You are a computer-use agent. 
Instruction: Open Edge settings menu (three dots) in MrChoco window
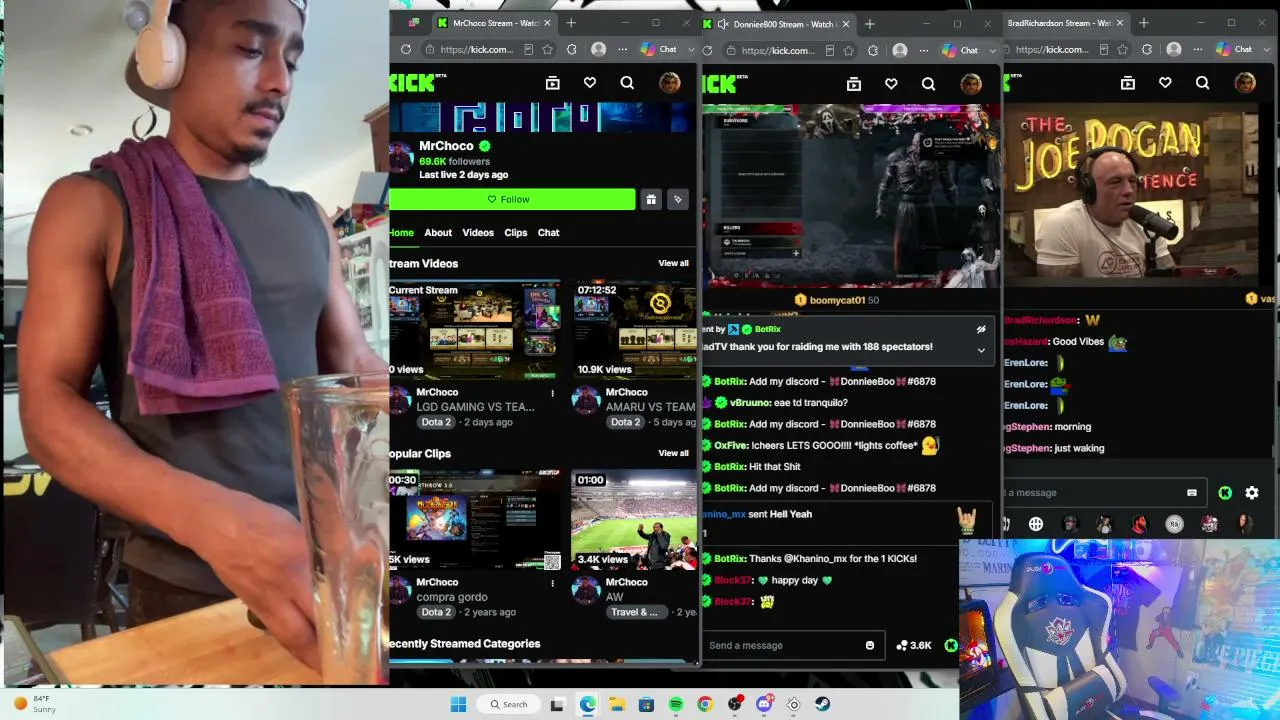(x=622, y=50)
